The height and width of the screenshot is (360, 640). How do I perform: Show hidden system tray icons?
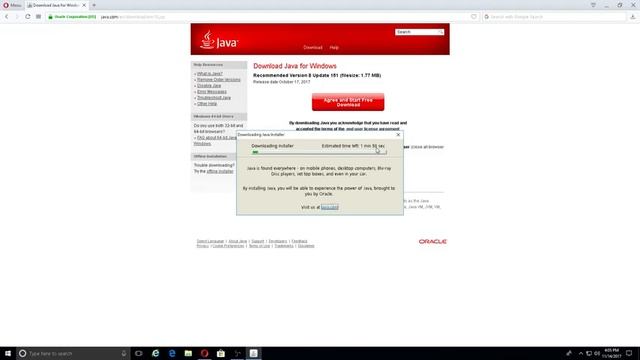tap(581, 353)
